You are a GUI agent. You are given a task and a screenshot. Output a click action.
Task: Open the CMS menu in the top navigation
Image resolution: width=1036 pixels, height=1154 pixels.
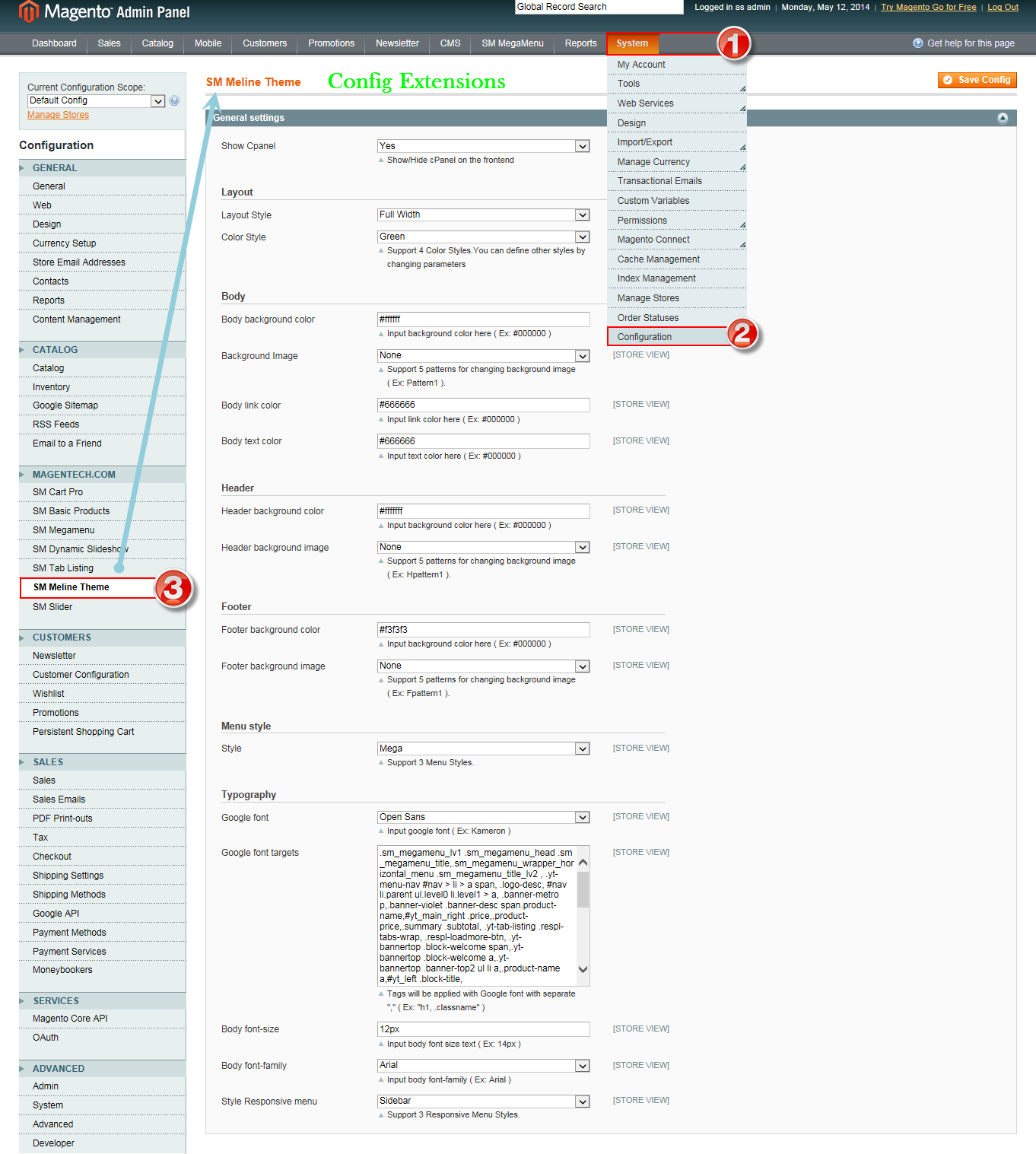pos(450,43)
